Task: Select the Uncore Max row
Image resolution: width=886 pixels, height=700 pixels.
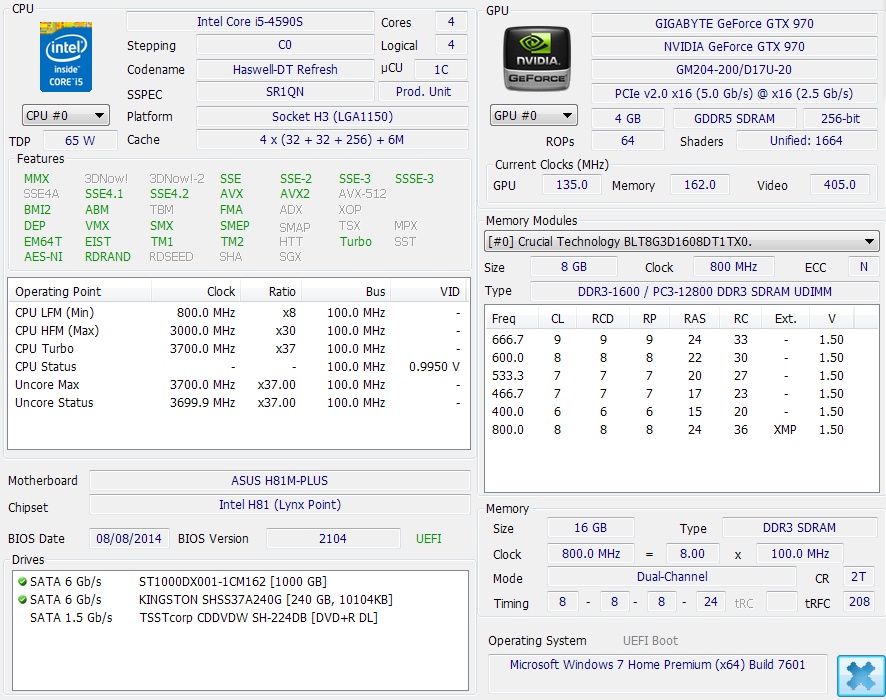Action: pos(238,385)
